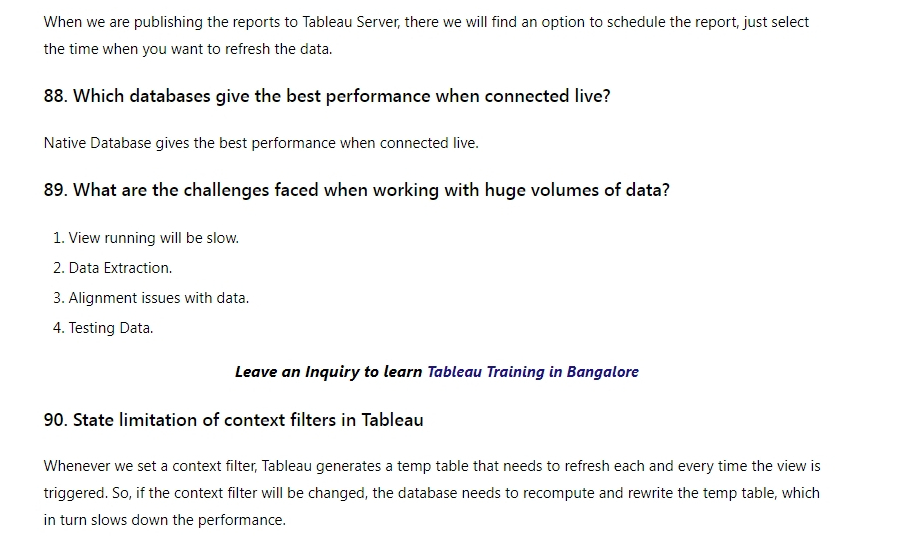Click the 'Leave an Inquiry to learn' text
The height and width of the screenshot is (541, 900).
coord(328,372)
